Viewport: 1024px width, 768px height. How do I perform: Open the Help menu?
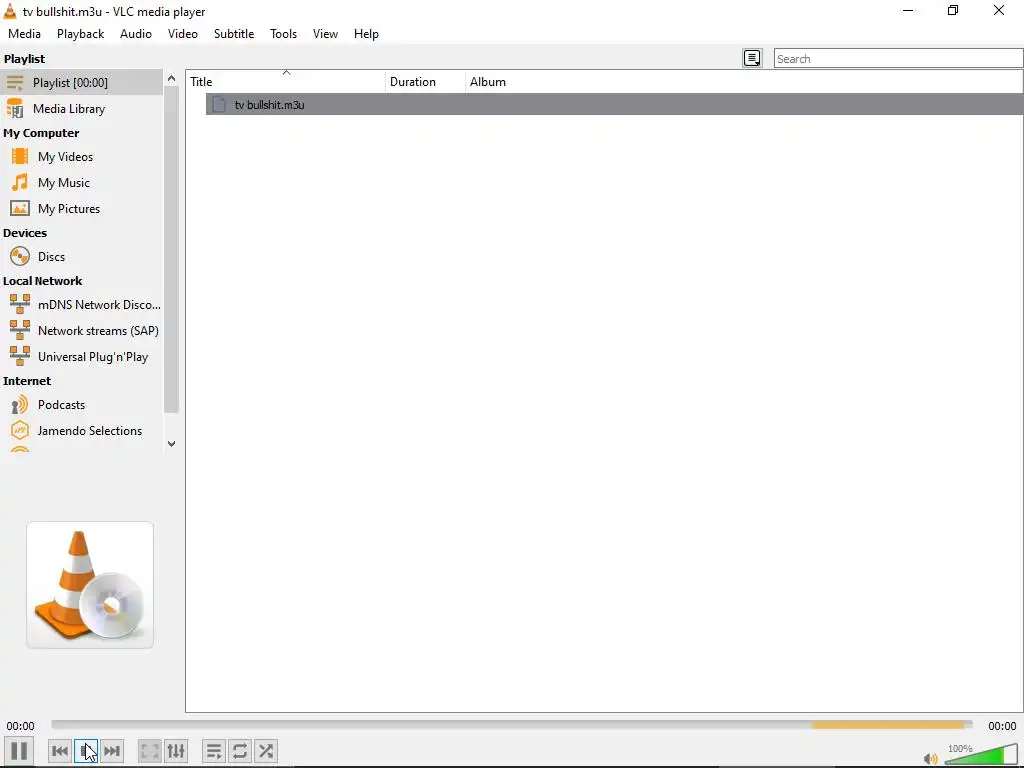(366, 34)
